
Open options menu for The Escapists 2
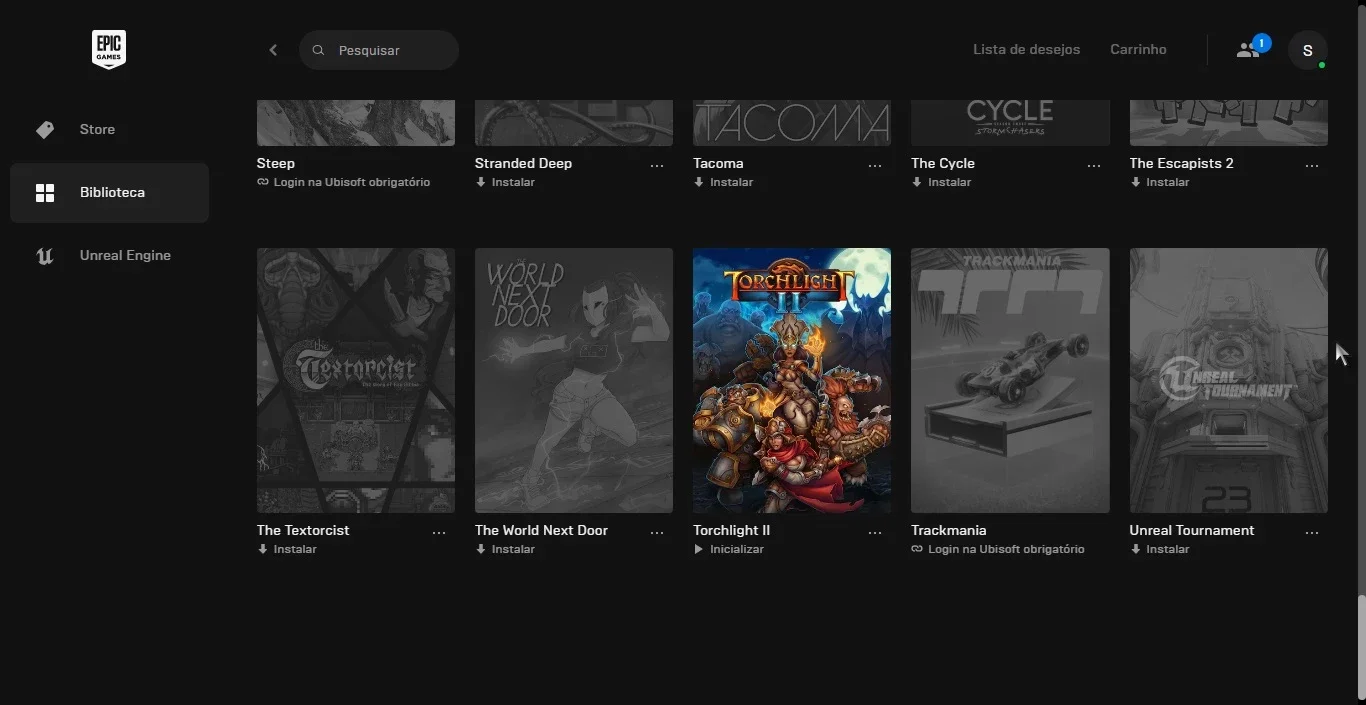pos(1312,166)
